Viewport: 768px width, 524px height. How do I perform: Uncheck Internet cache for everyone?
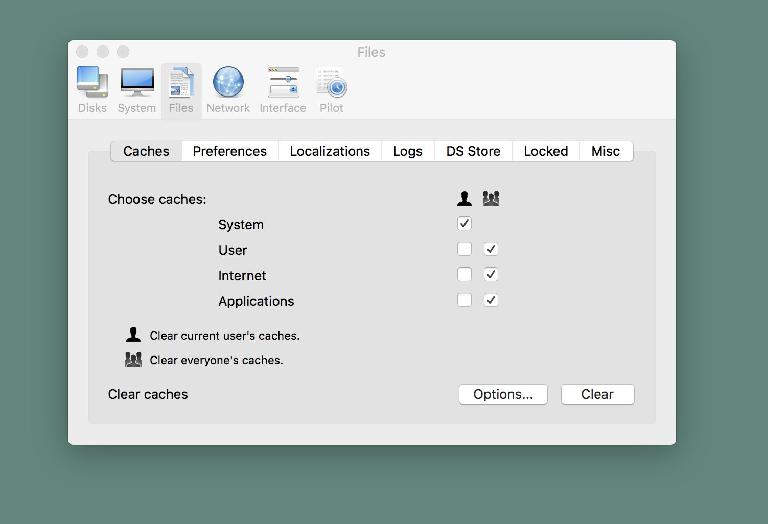pos(491,275)
